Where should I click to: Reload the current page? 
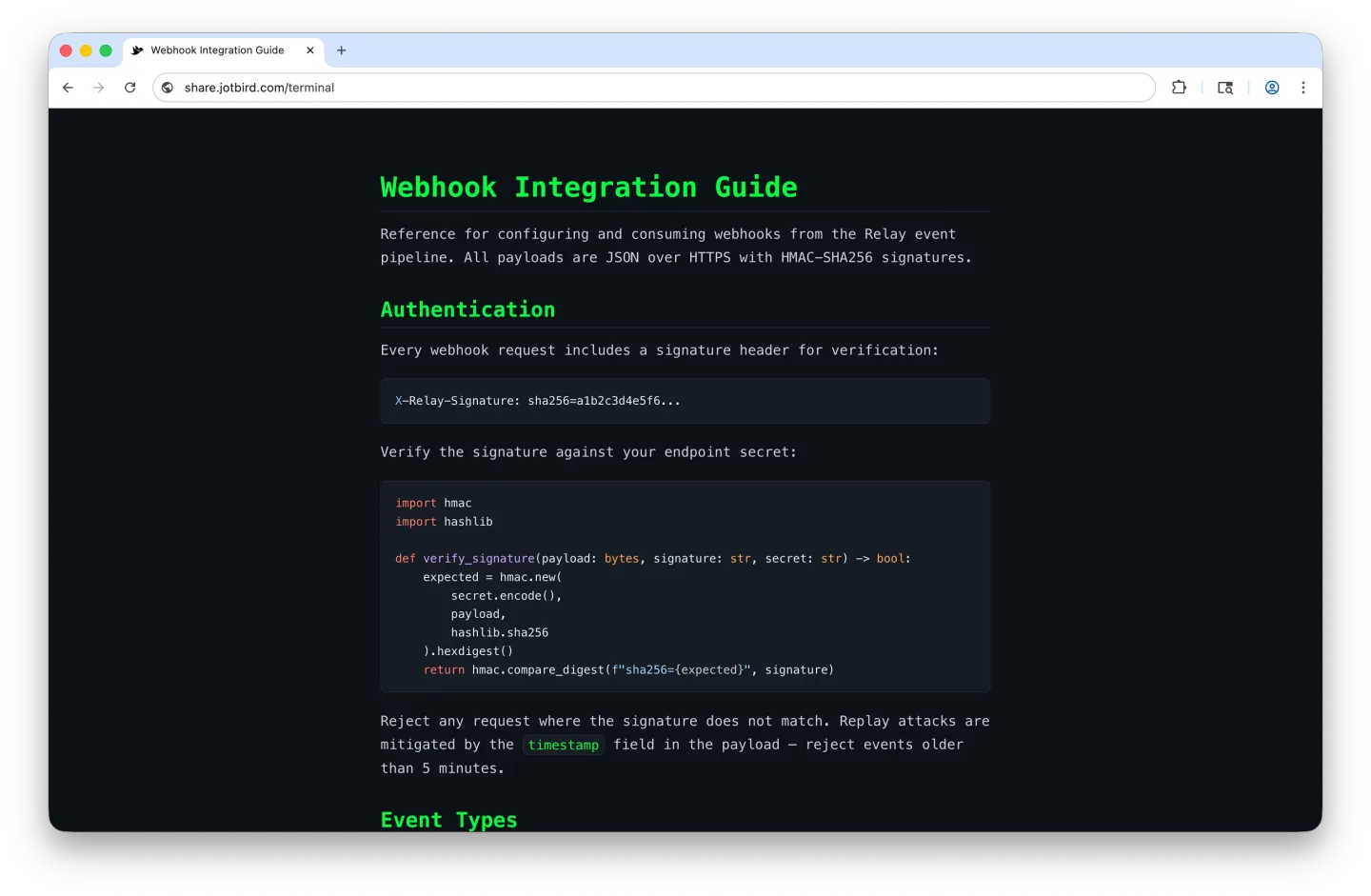click(x=130, y=87)
